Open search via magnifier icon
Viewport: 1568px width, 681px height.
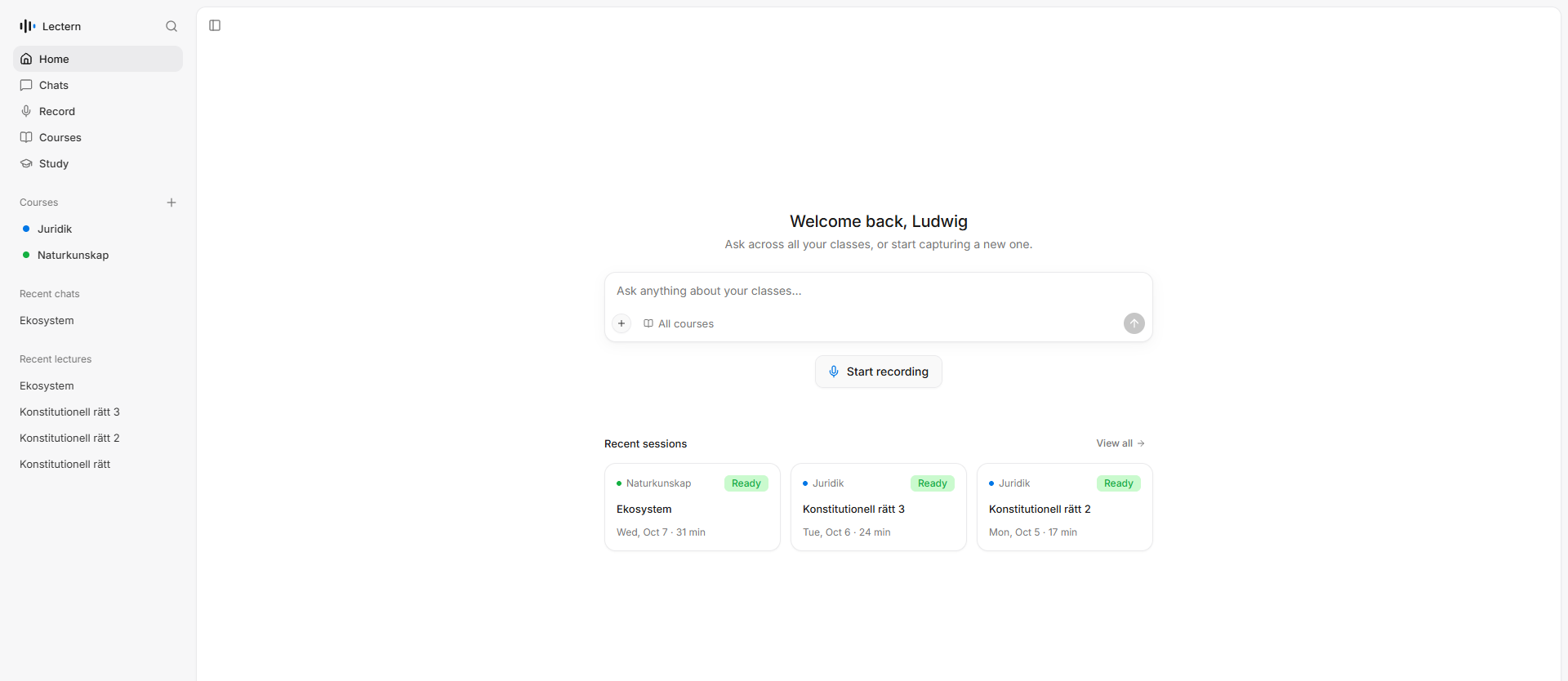point(171,26)
